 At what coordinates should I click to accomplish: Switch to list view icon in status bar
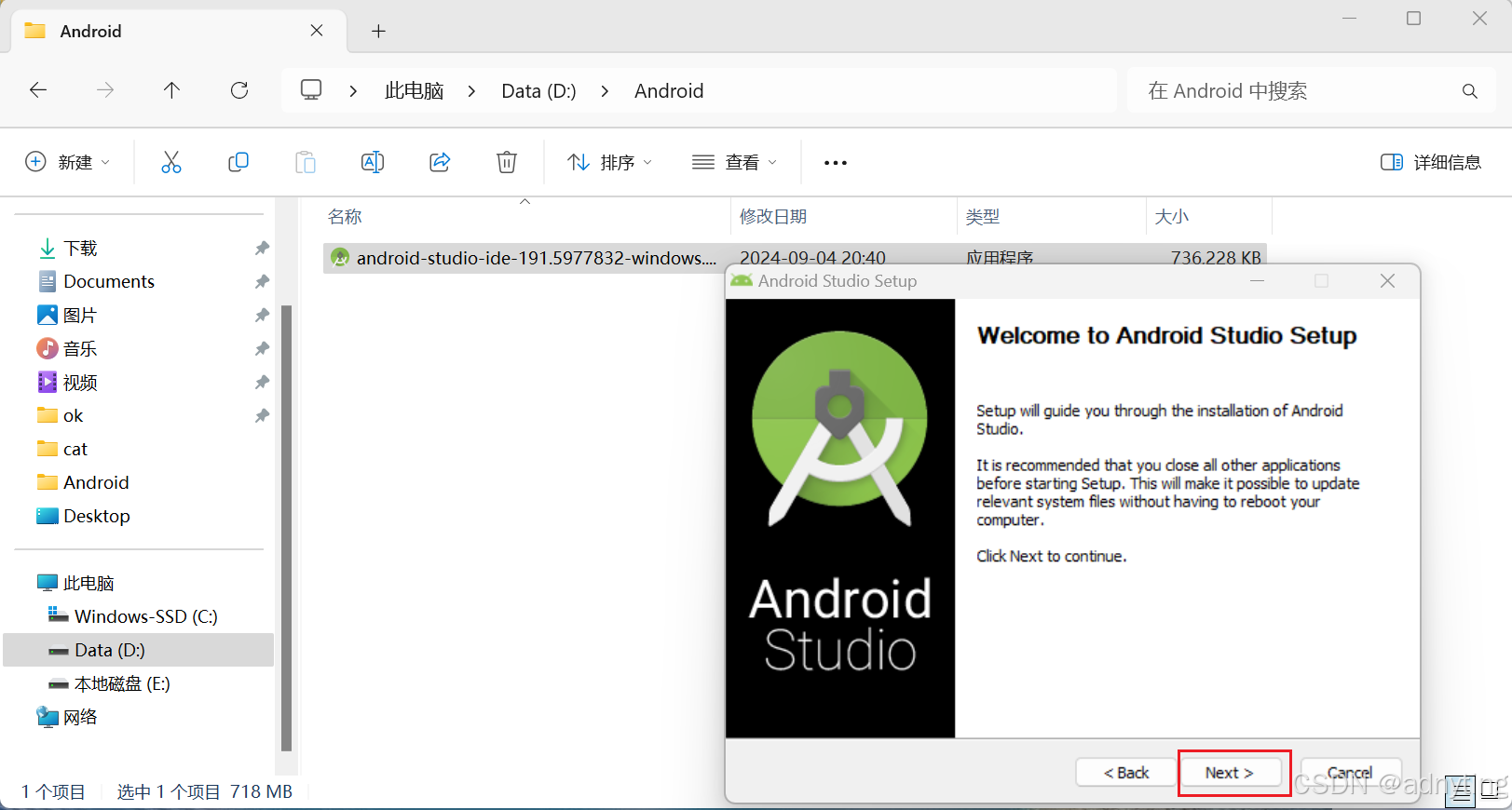coord(1462,790)
